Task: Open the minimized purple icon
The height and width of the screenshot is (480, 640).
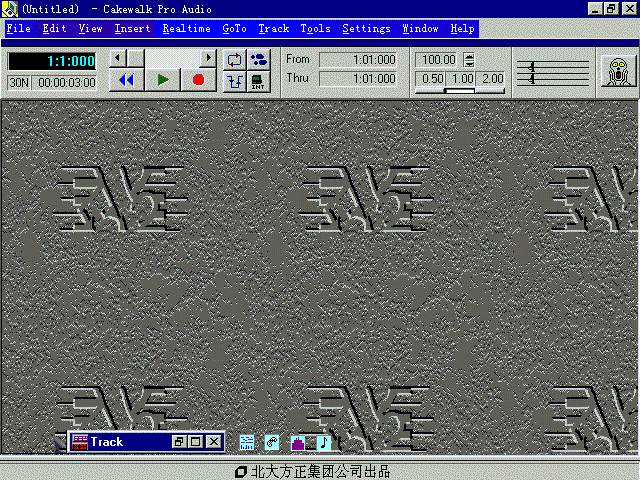Action: [x=298, y=442]
